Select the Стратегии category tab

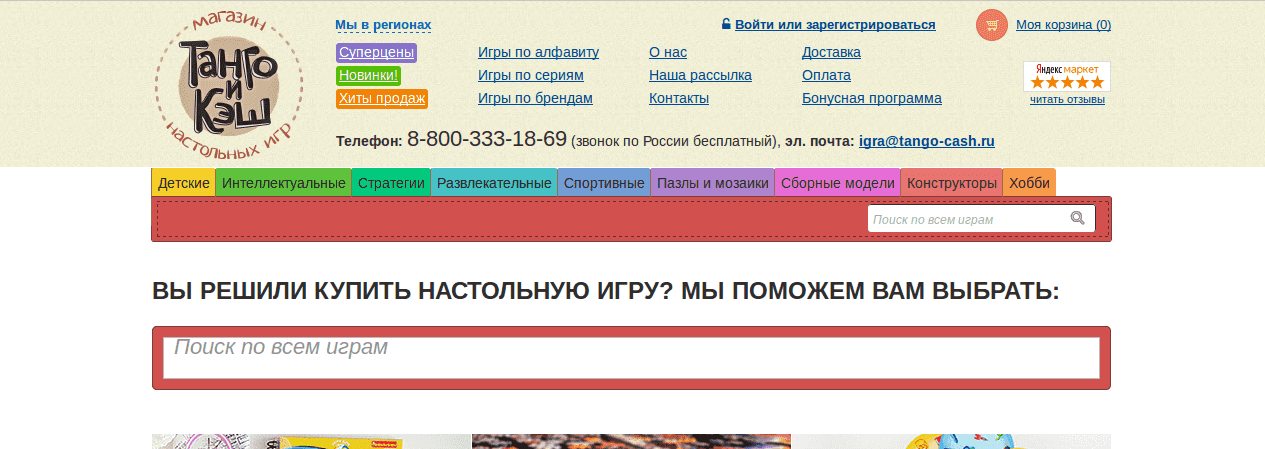391,183
